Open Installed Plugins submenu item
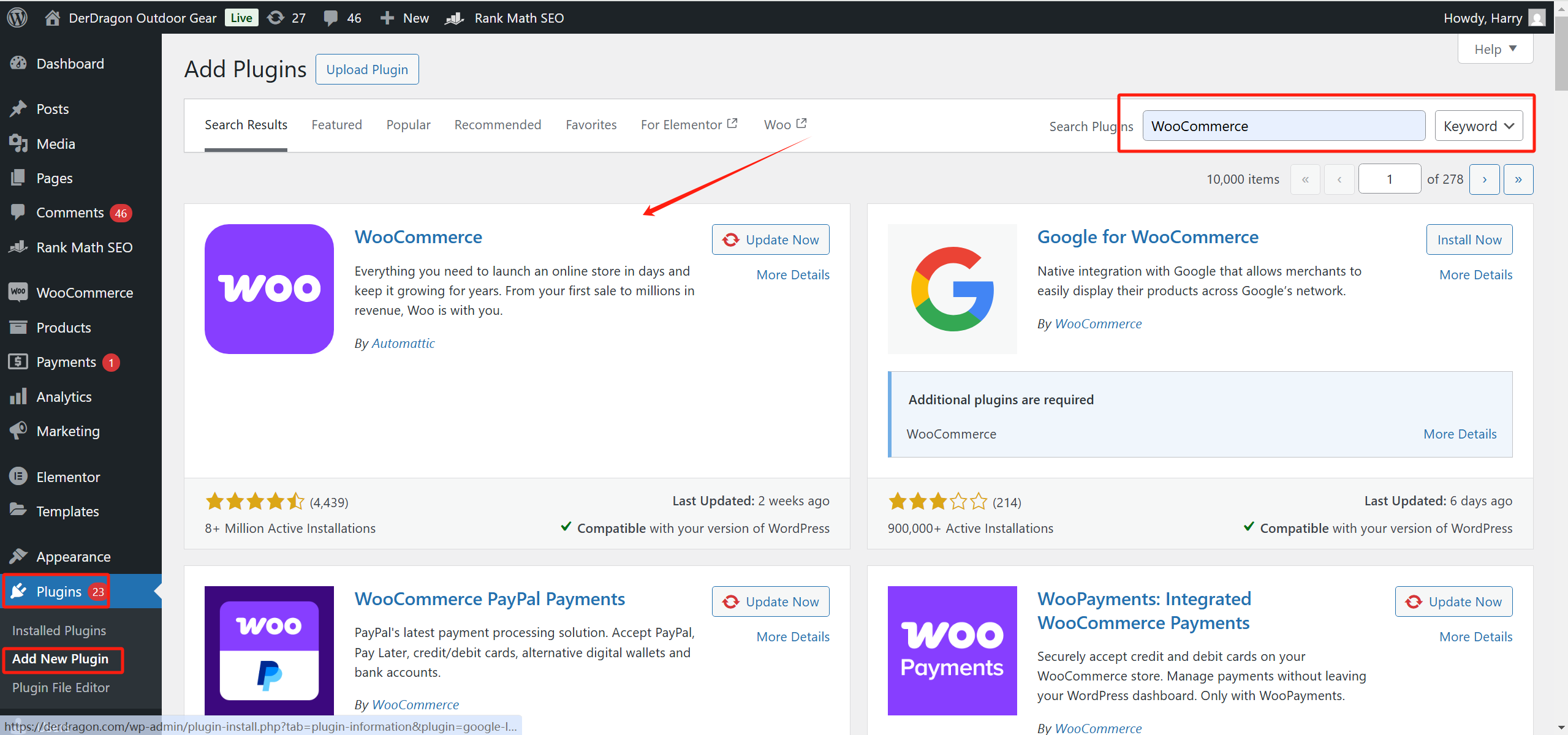Image resolution: width=1568 pixels, height=735 pixels. click(x=59, y=630)
